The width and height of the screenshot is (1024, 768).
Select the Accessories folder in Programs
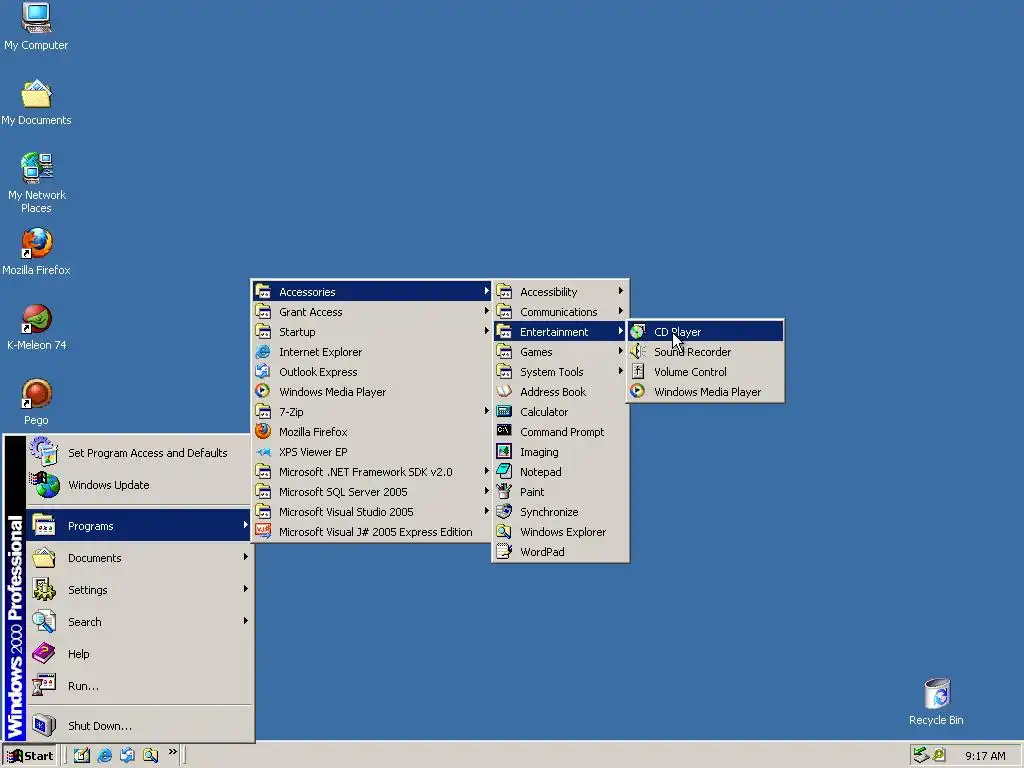[371, 291]
